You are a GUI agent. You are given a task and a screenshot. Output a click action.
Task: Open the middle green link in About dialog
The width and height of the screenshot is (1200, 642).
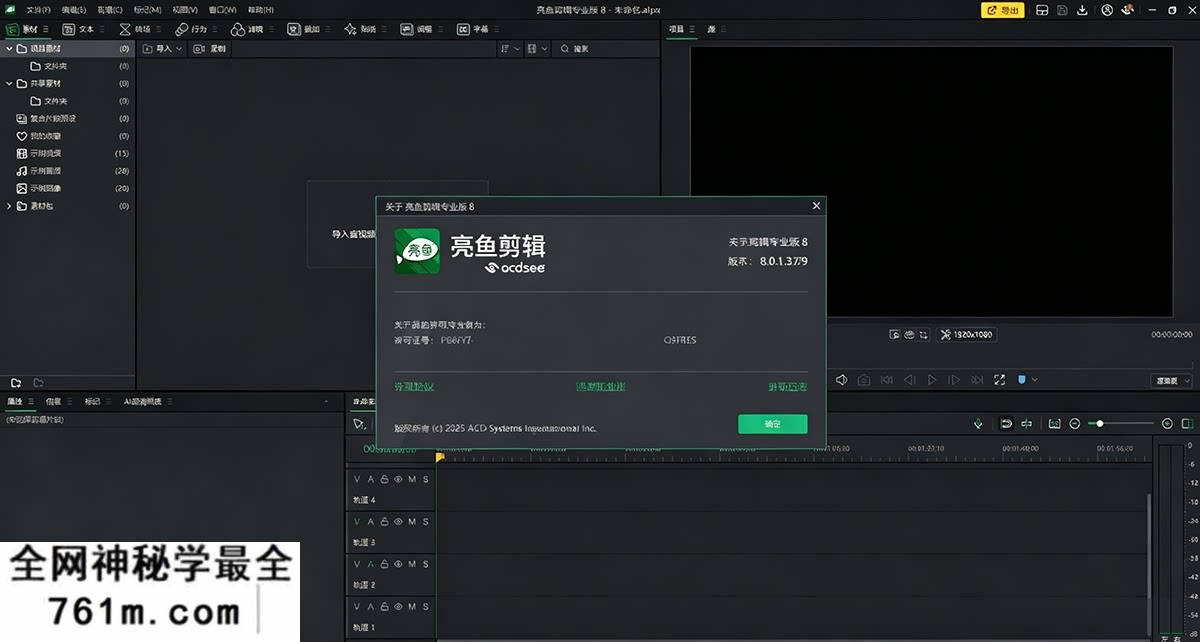(600, 386)
